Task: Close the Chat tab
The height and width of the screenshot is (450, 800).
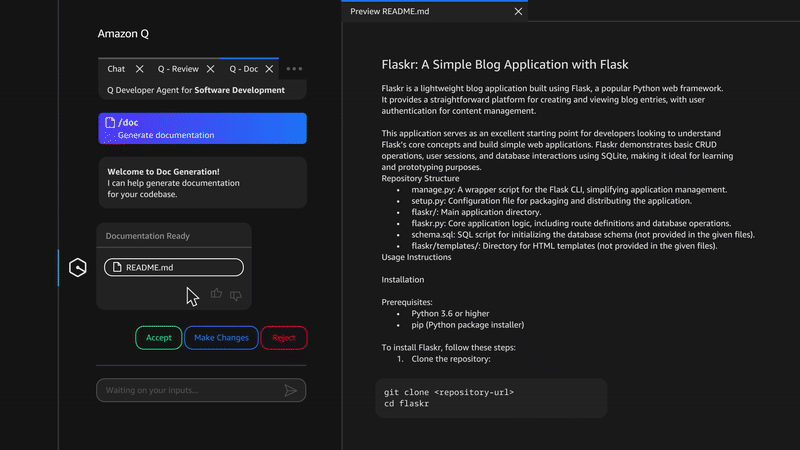Action: click(139, 69)
